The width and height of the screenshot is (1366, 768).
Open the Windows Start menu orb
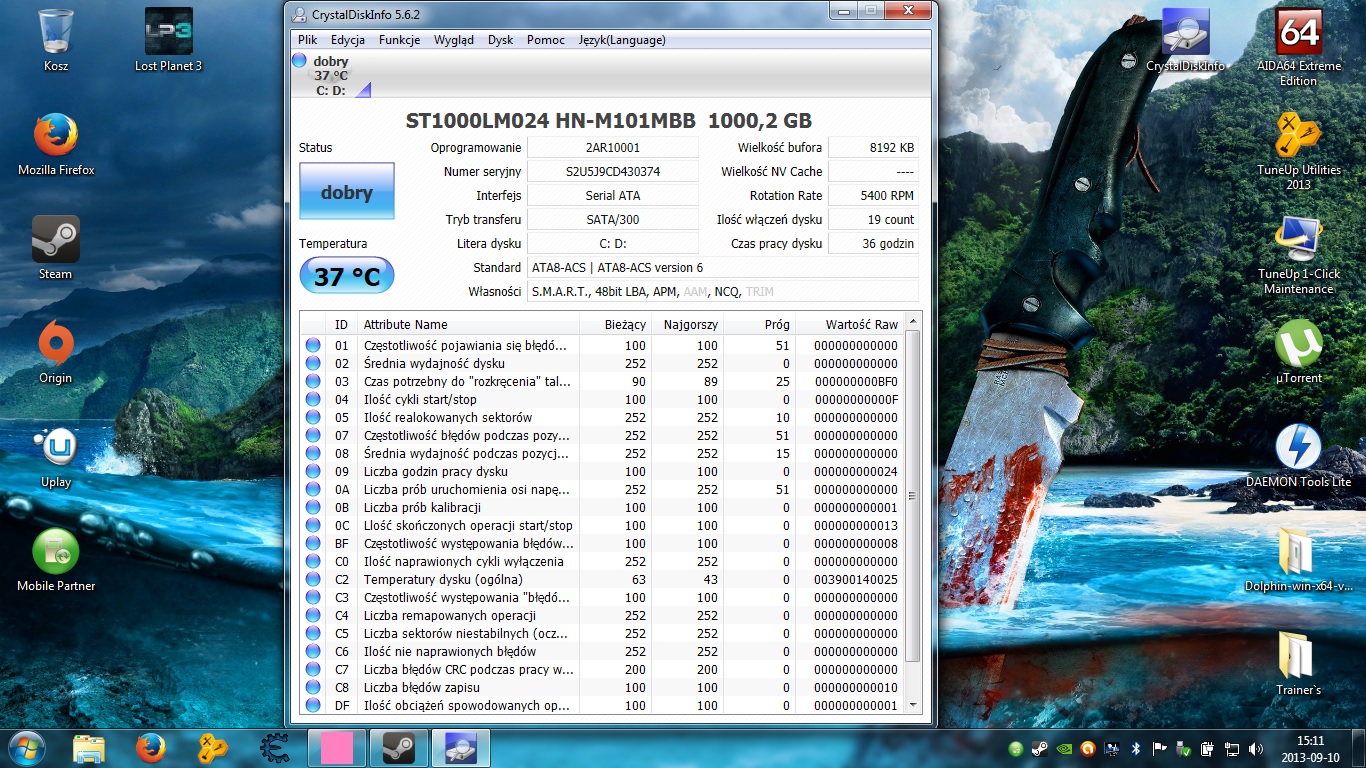(26, 748)
